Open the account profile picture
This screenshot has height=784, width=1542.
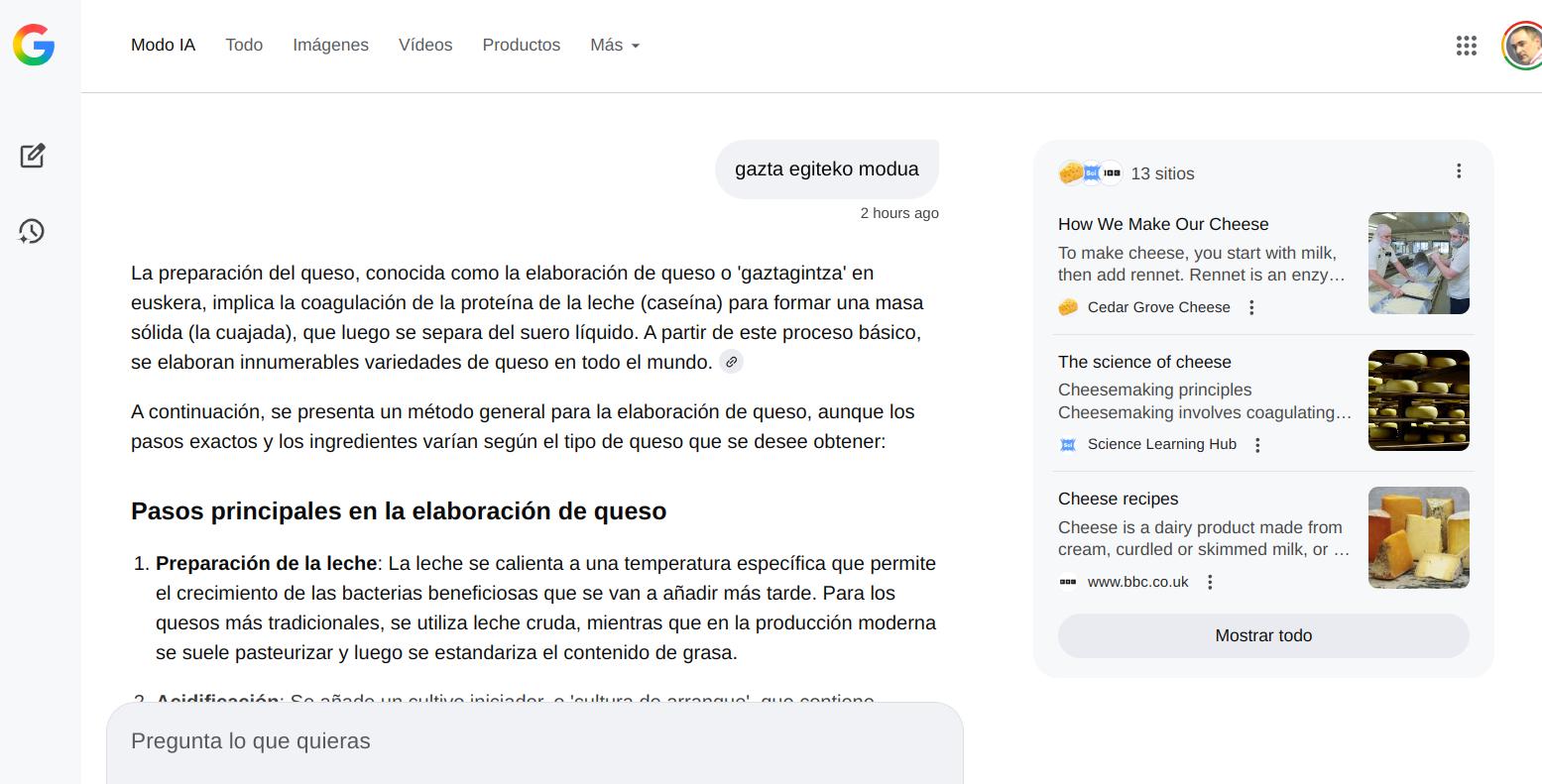pyautogui.click(x=1522, y=46)
